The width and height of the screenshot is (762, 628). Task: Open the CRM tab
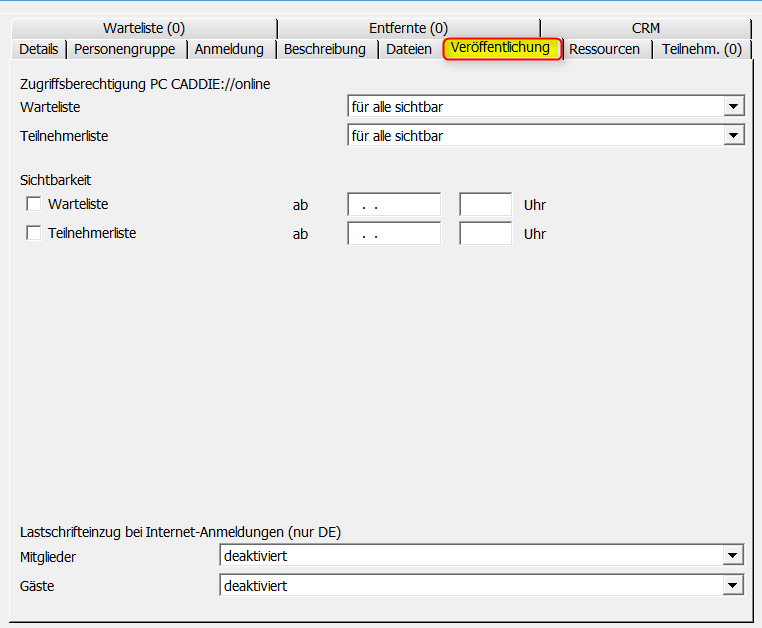coord(645,28)
